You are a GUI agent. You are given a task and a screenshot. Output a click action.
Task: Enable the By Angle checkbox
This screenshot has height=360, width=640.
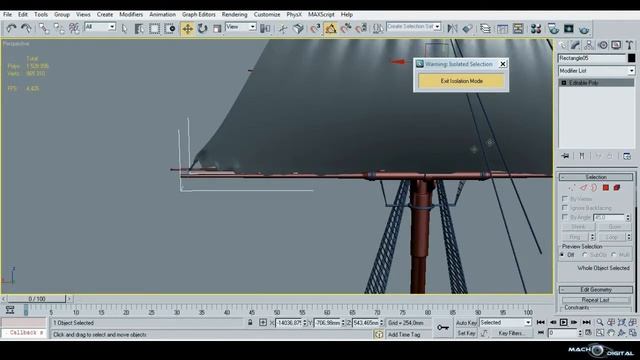pyautogui.click(x=565, y=217)
